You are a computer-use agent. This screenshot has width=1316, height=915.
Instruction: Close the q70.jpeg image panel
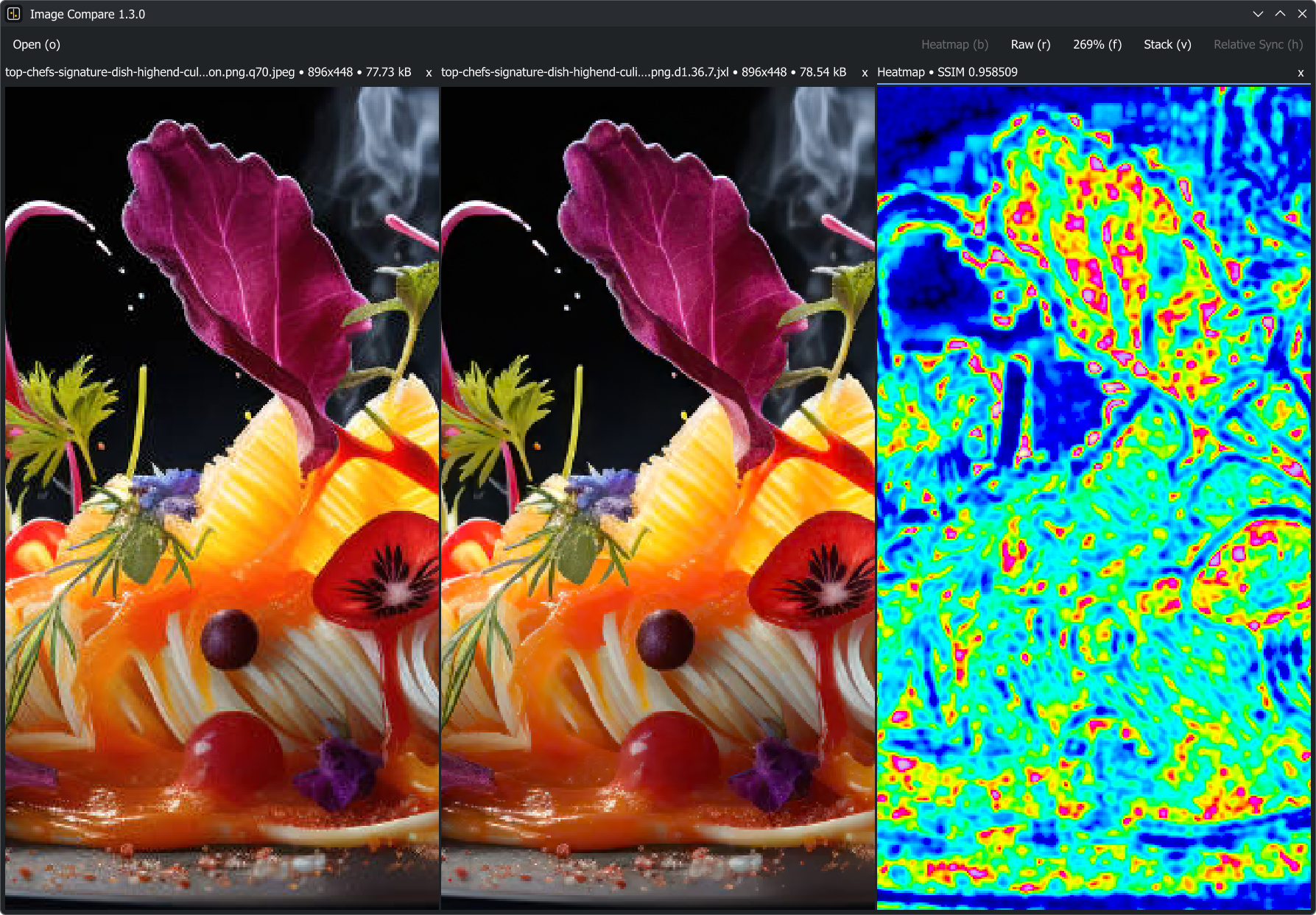point(429,73)
